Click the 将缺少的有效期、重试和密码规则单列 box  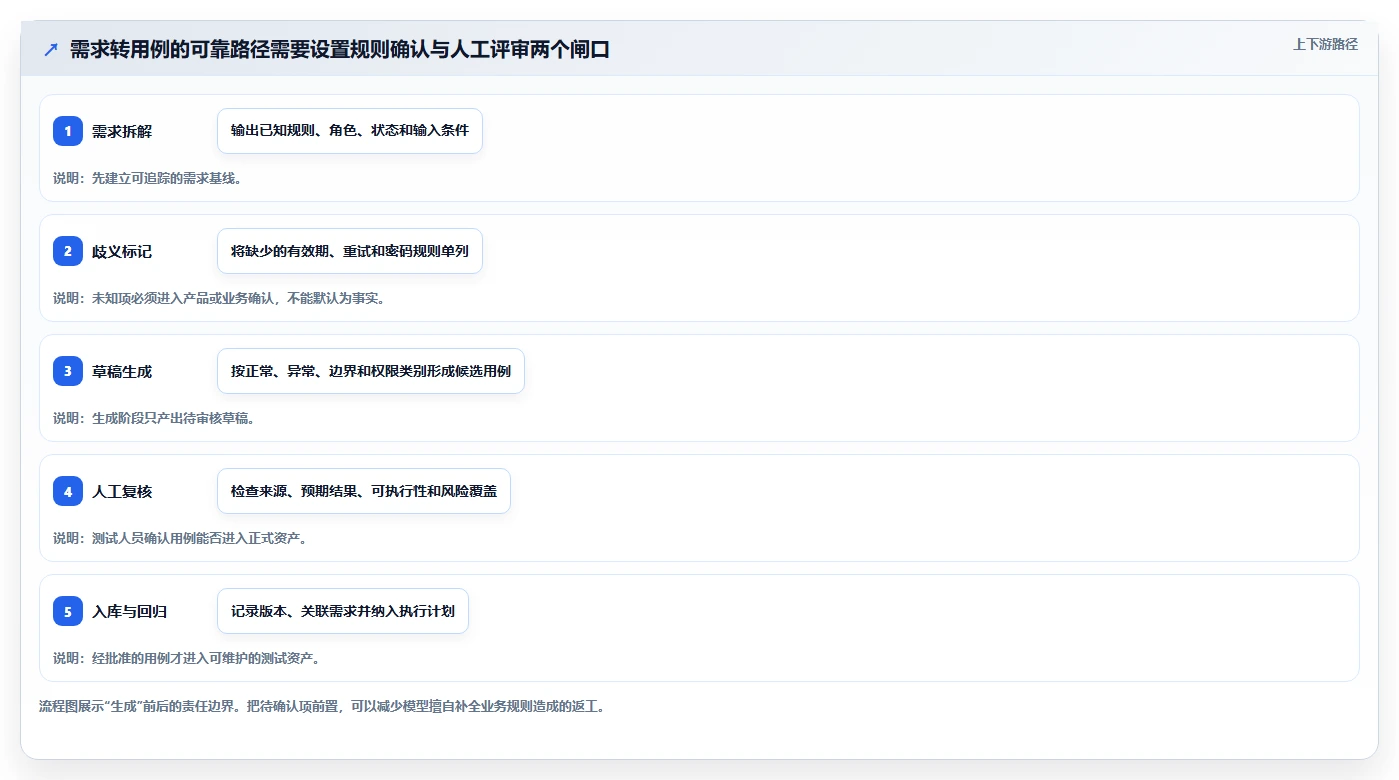point(350,251)
